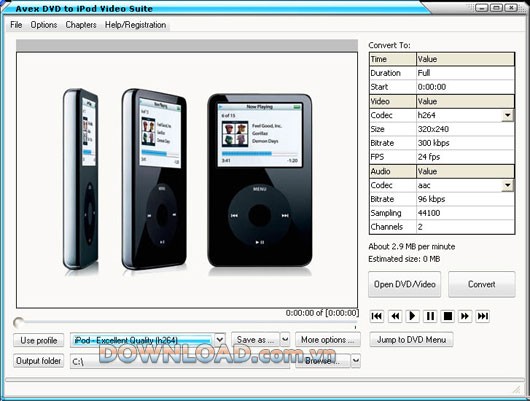Maximize the Avex window
Viewport: 530px width, 401px height.
click(x=496, y=7)
